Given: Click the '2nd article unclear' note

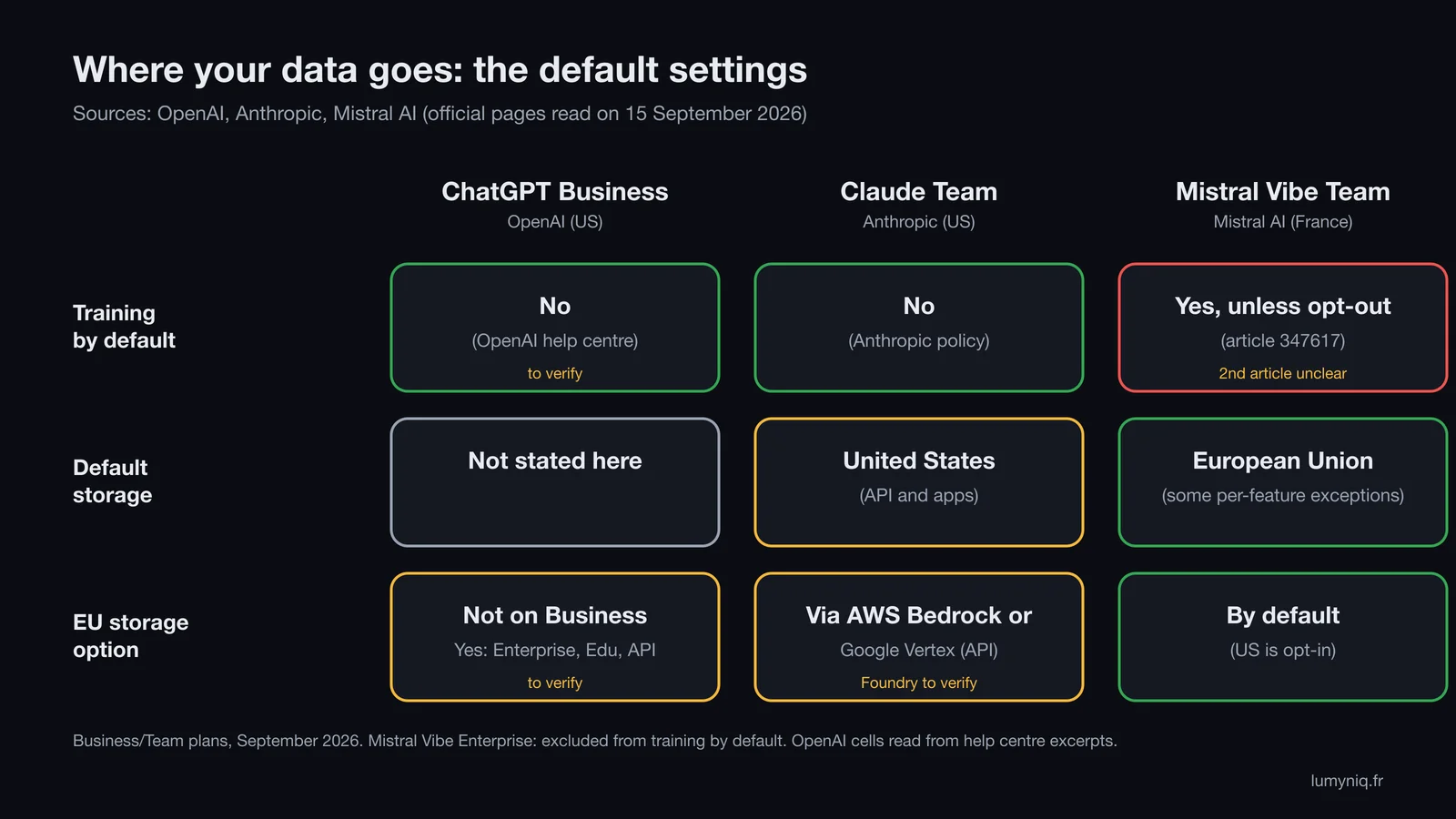Looking at the screenshot, I should 1283,373.
